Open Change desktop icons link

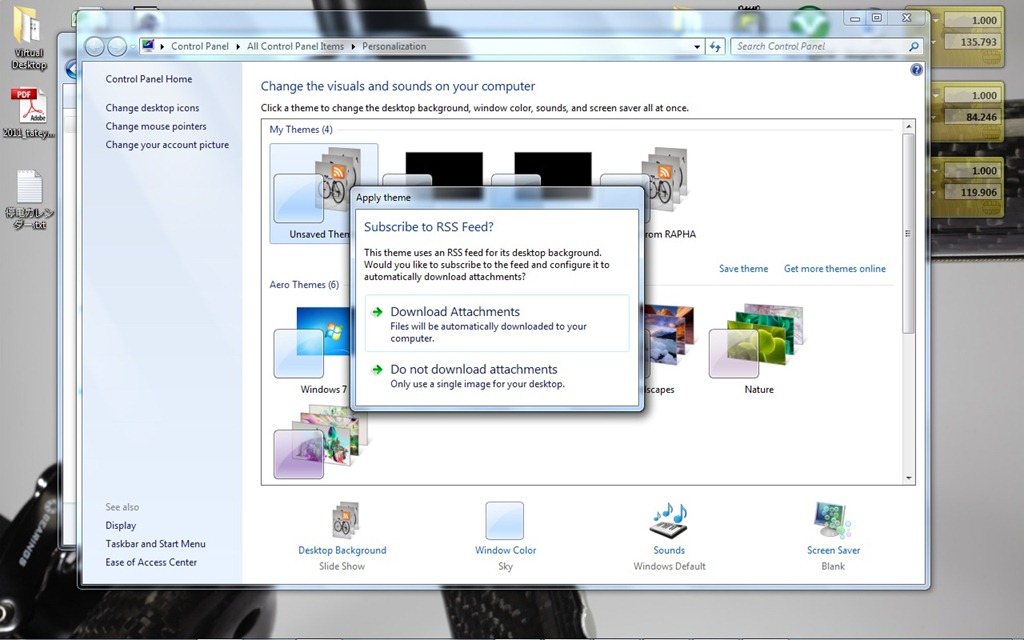click(x=152, y=108)
